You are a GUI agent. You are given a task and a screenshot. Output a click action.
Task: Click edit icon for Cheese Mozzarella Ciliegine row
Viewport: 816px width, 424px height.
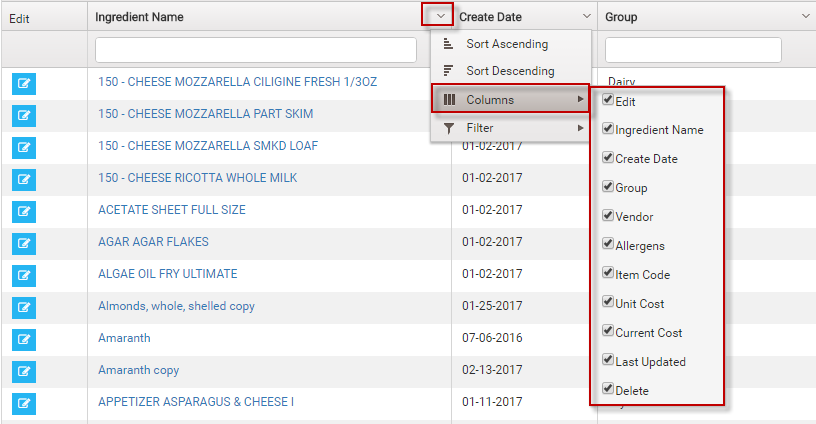pyautogui.click(x=24, y=84)
